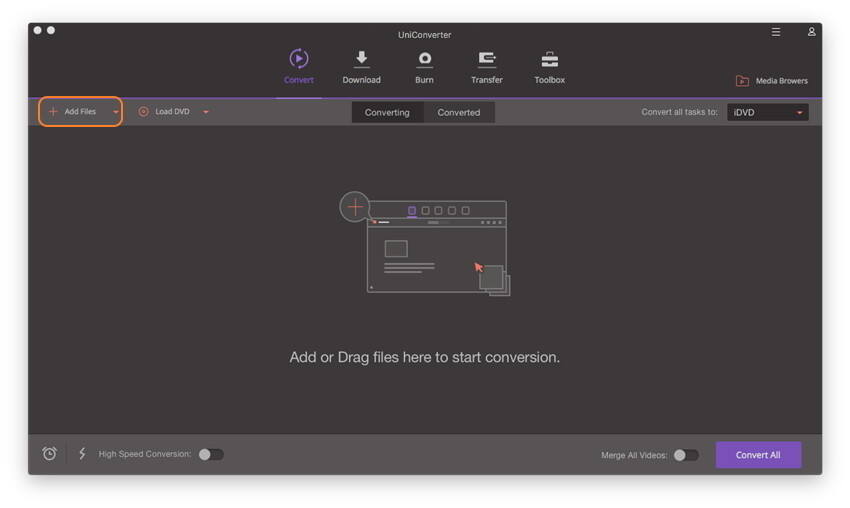850x508 pixels.
Task: Click the UniConverter window title
Action: [x=424, y=35]
